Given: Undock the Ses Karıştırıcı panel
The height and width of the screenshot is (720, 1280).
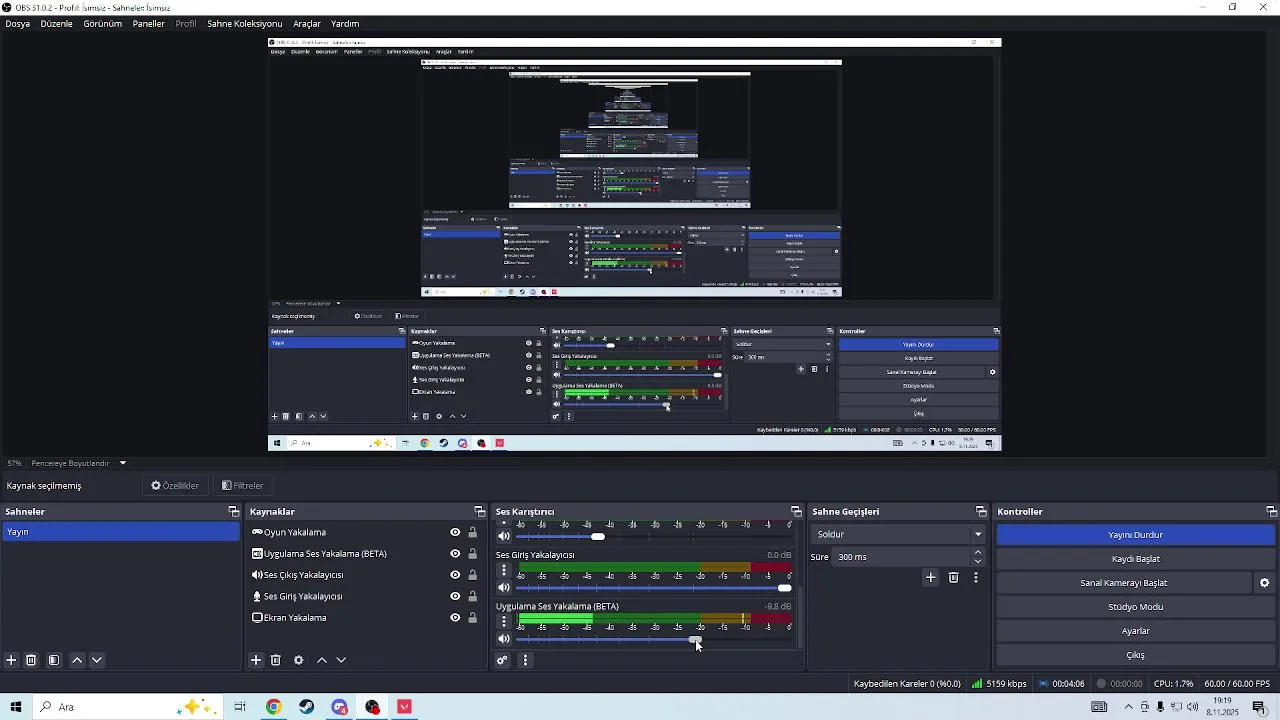Looking at the screenshot, I should (x=796, y=512).
